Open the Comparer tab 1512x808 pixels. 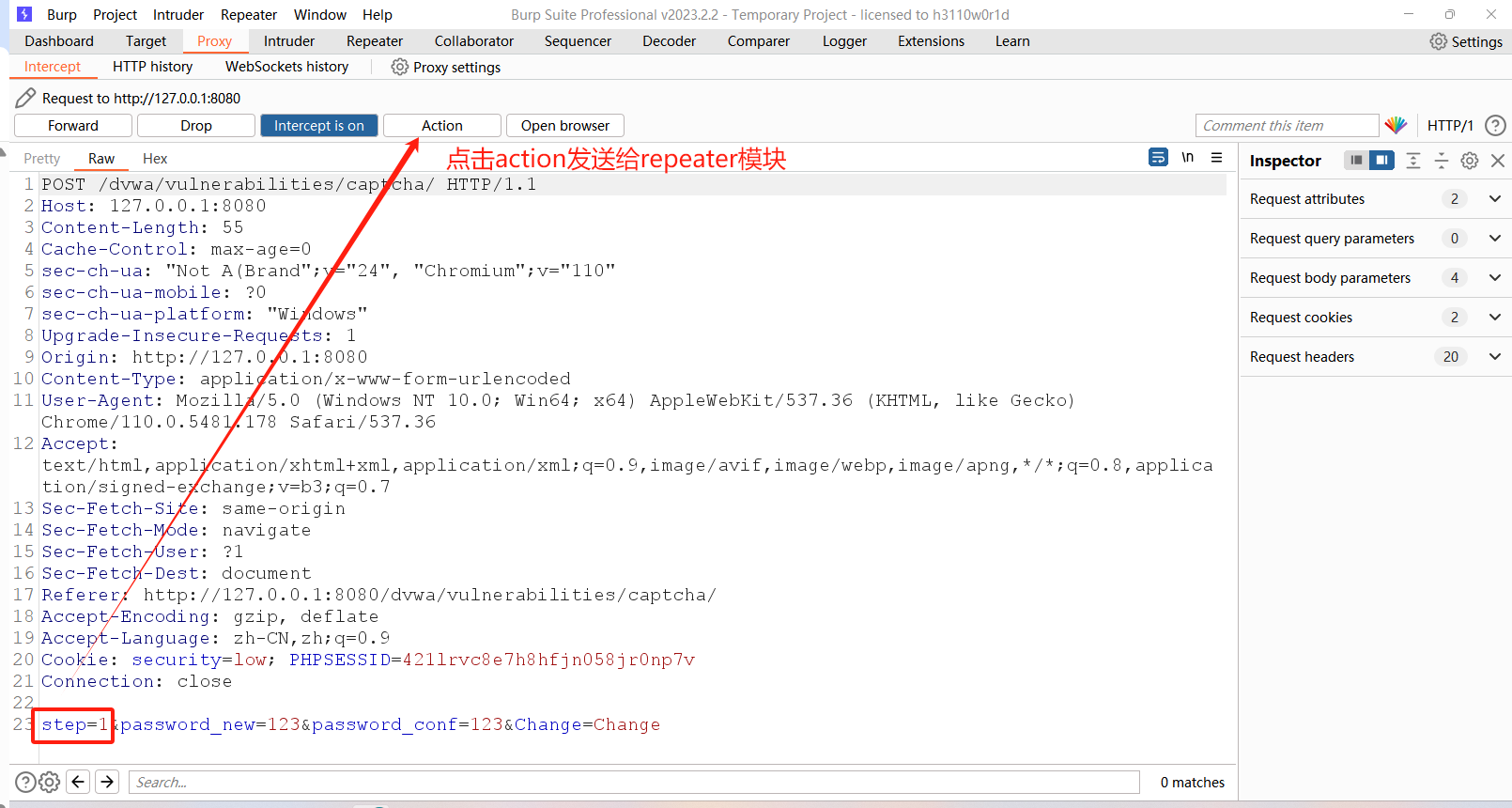759,41
